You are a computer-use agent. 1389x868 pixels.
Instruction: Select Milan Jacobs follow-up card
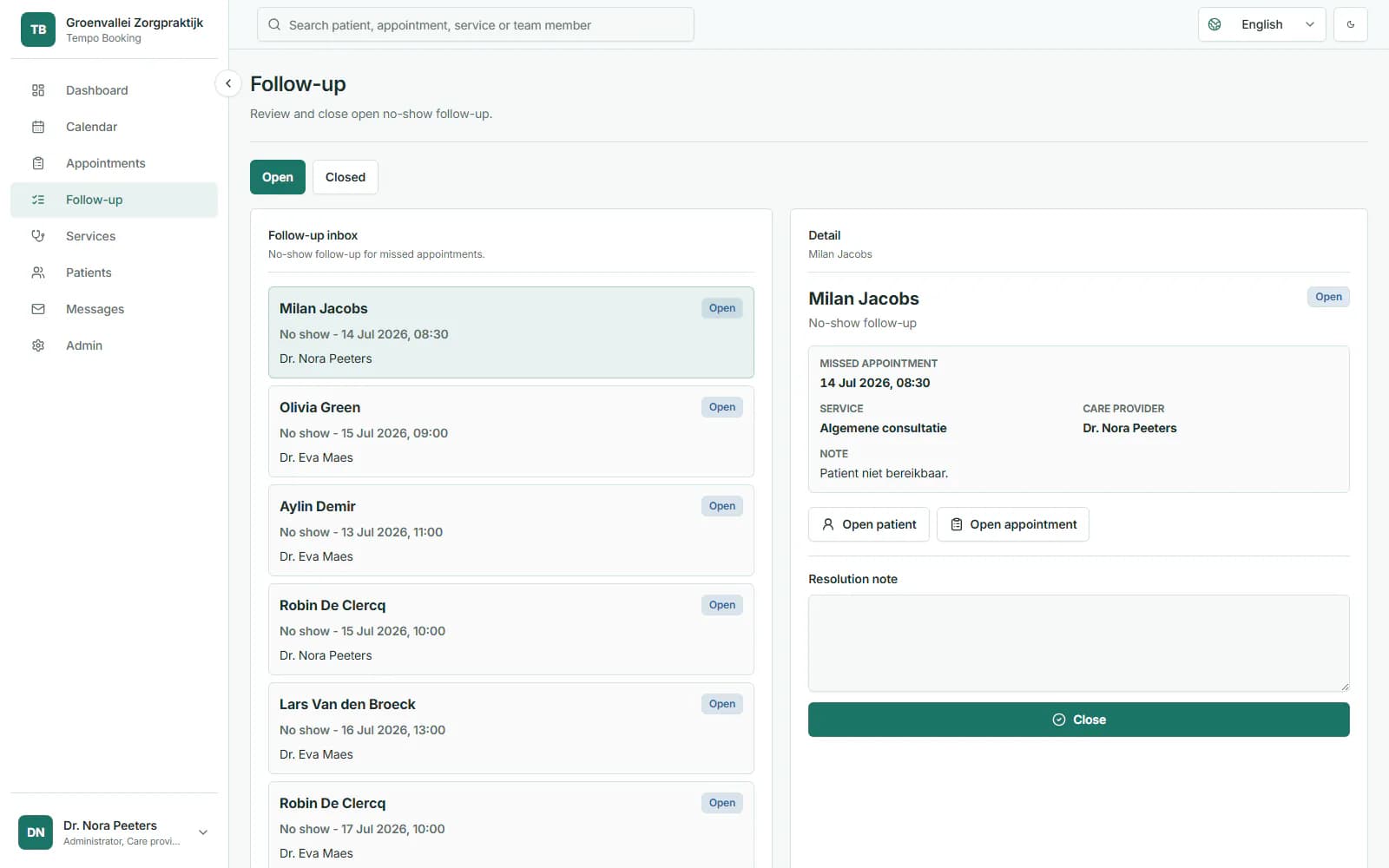511,332
